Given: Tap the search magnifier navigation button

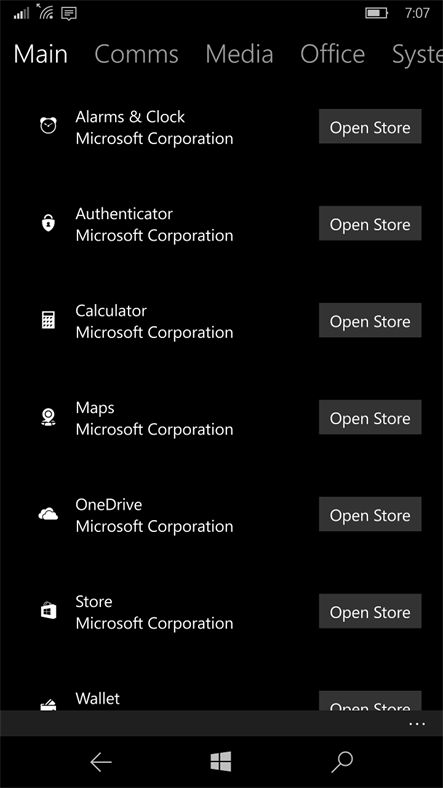Looking at the screenshot, I should tap(342, 762).
